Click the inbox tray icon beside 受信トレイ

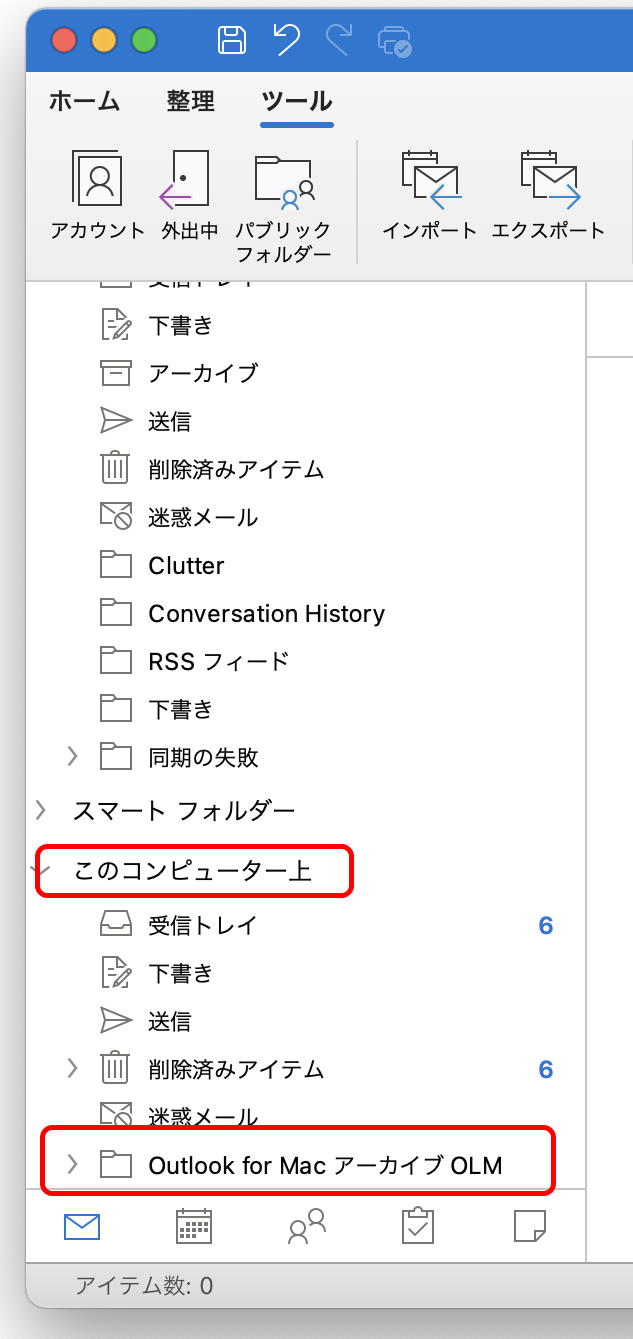pos(116,925)
